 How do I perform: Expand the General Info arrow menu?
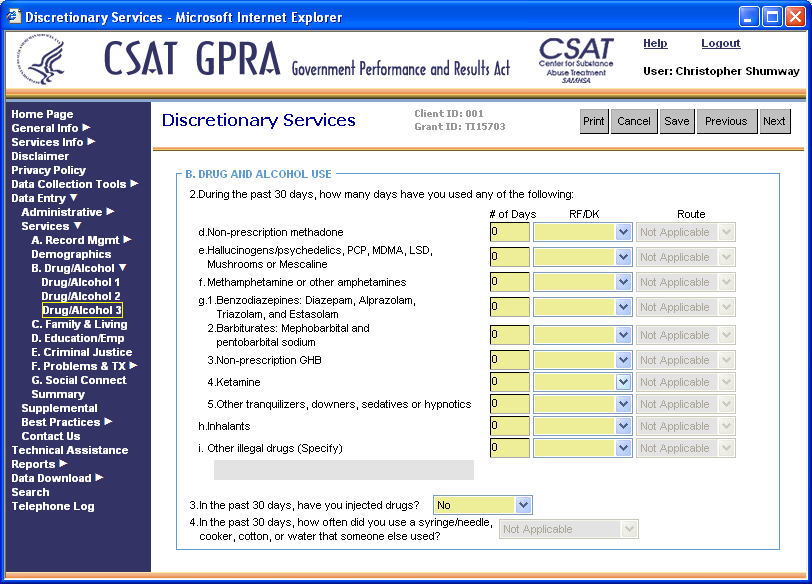[x=86, y=128]
